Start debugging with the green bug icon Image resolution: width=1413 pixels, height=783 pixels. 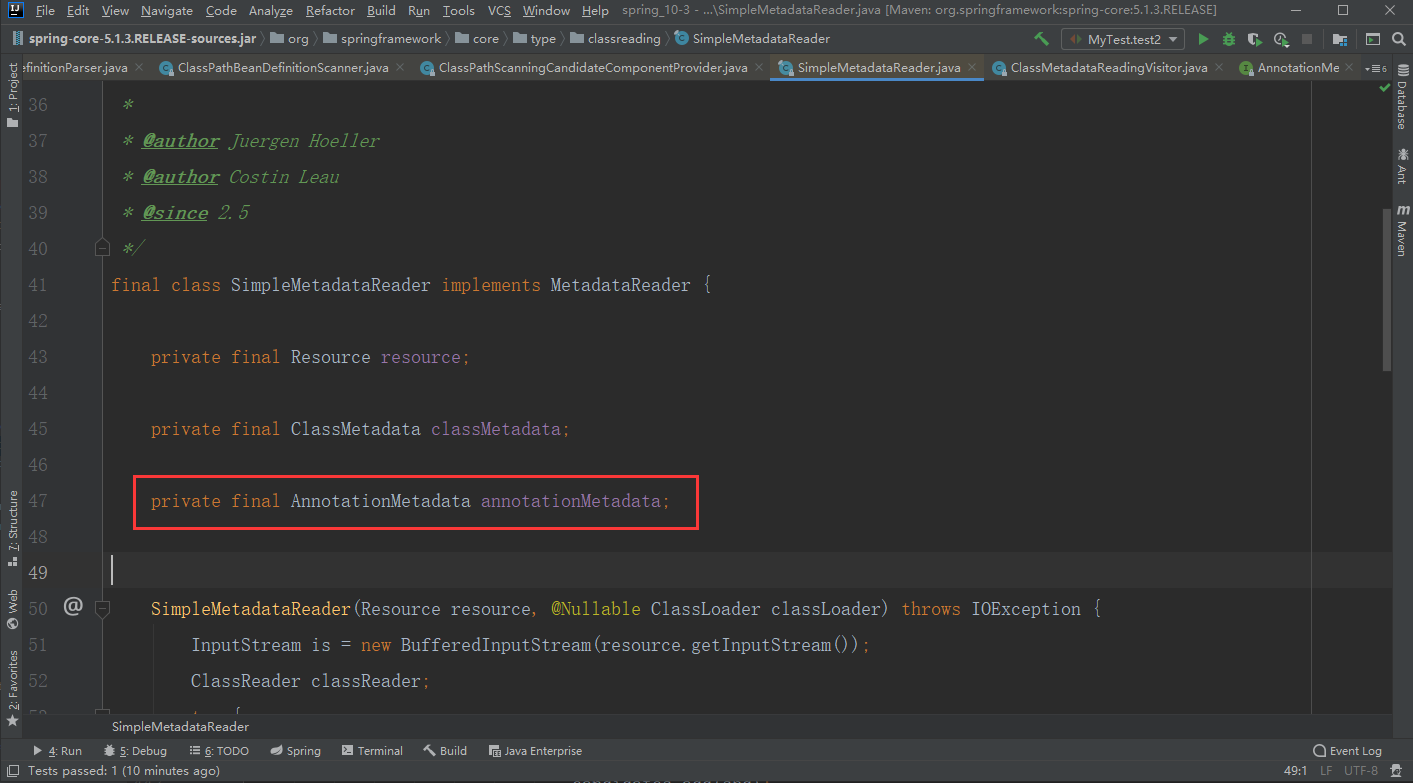click(x=1229, y=39)
